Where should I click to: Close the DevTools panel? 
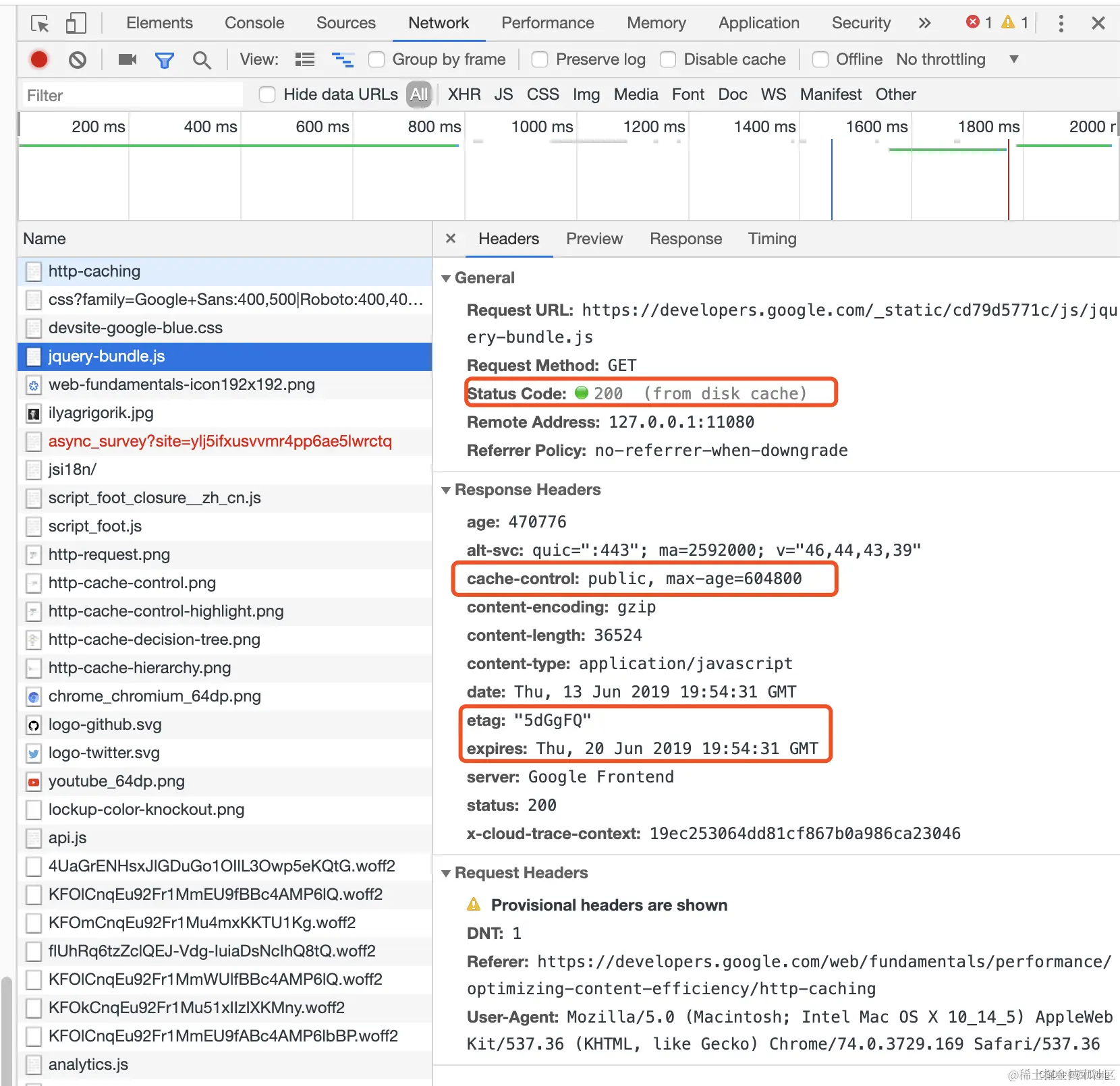click(x=1098, y=24)
